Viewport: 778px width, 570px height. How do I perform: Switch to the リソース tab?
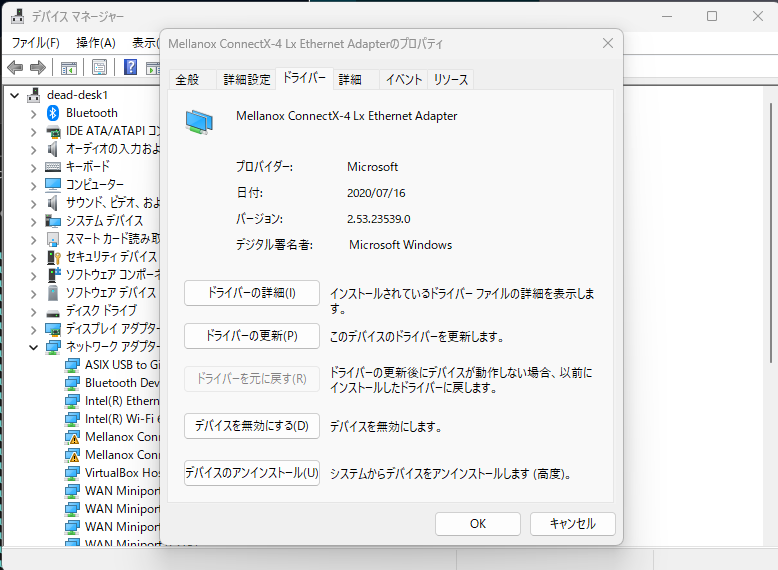pos(451,79)
